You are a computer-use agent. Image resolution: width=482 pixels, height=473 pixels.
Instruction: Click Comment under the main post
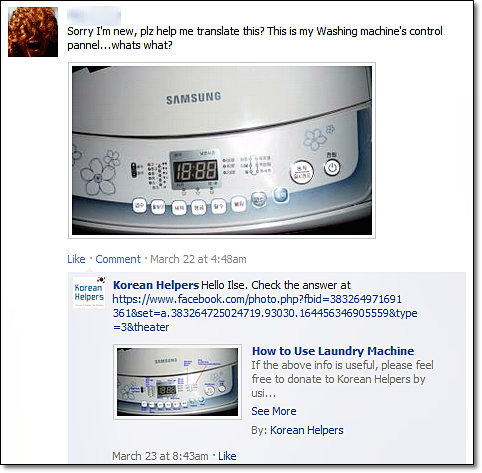[x=118, y=259]
